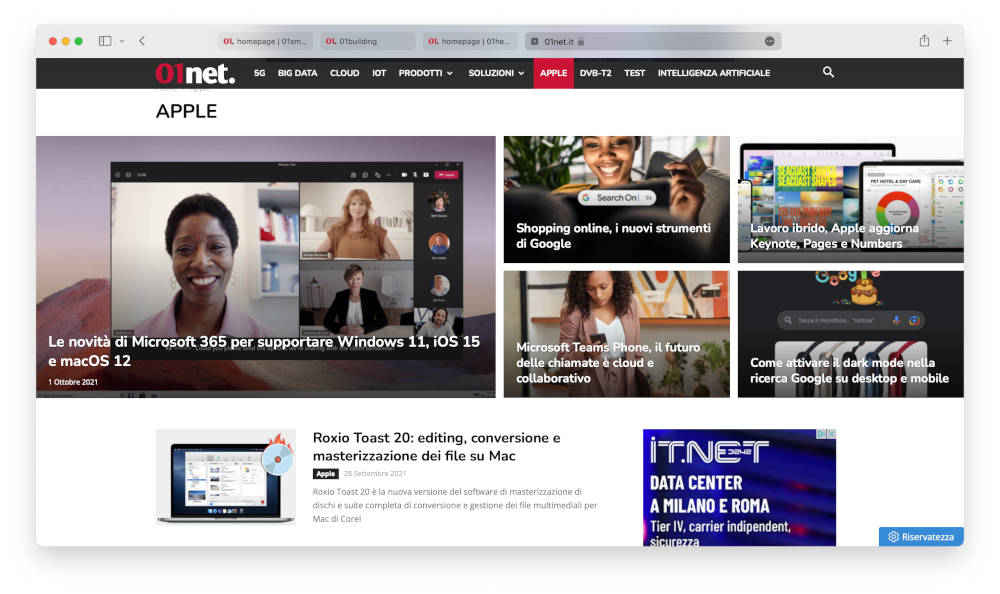Open the 5G menu item
The width and height of the screenshot is (1000, 594).
pos(260,73)
